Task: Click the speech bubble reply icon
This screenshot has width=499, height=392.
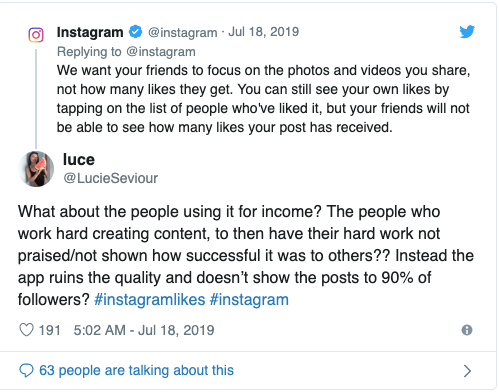Action: (26, 370)
